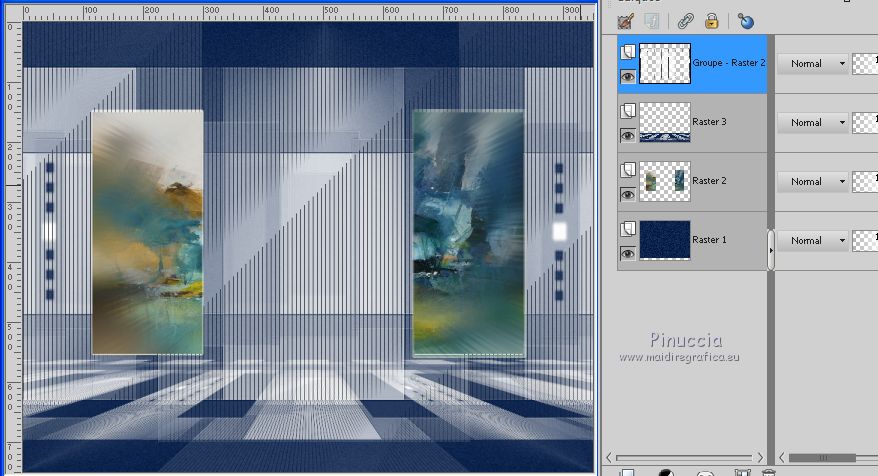878x476 pixels.
Task: Open Normal blend mode dropdown for Raster 1
Action: pyautogui.click(x=812, y=240)
